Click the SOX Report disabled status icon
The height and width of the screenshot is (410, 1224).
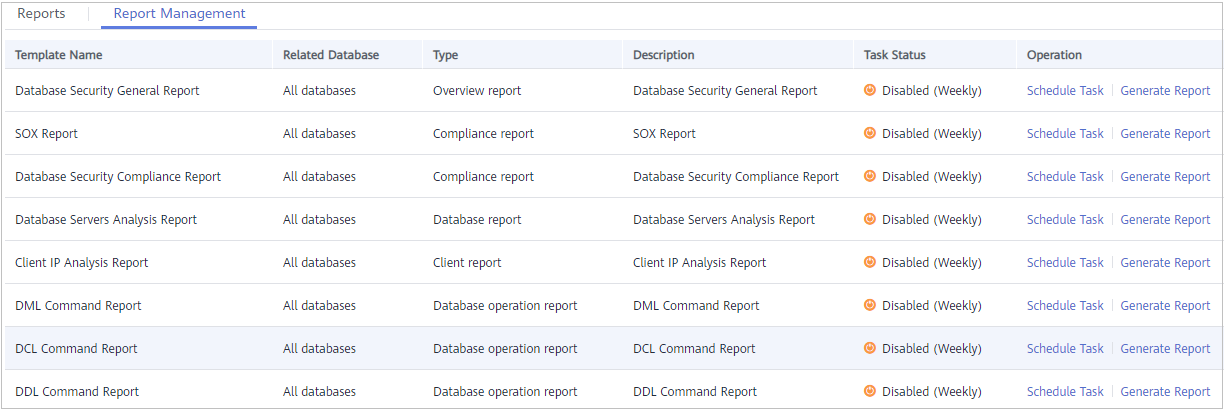(870, 133)
